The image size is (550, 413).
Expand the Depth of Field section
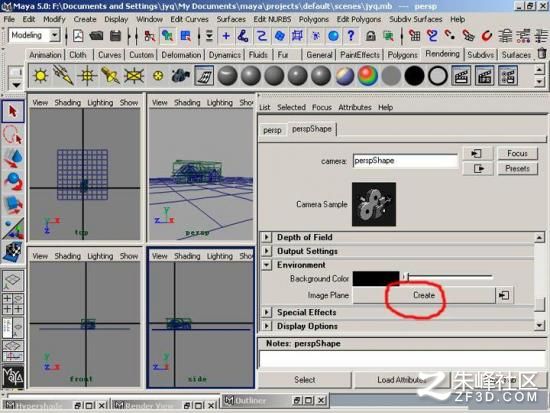(266, 237)
